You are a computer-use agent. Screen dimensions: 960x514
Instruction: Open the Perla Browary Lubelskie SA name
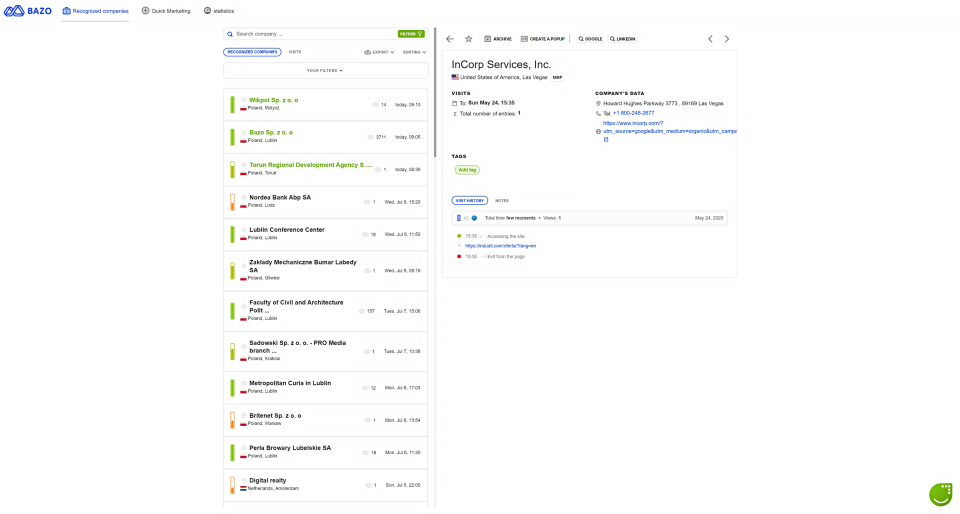pyautogui.click(x=290, y=448)
